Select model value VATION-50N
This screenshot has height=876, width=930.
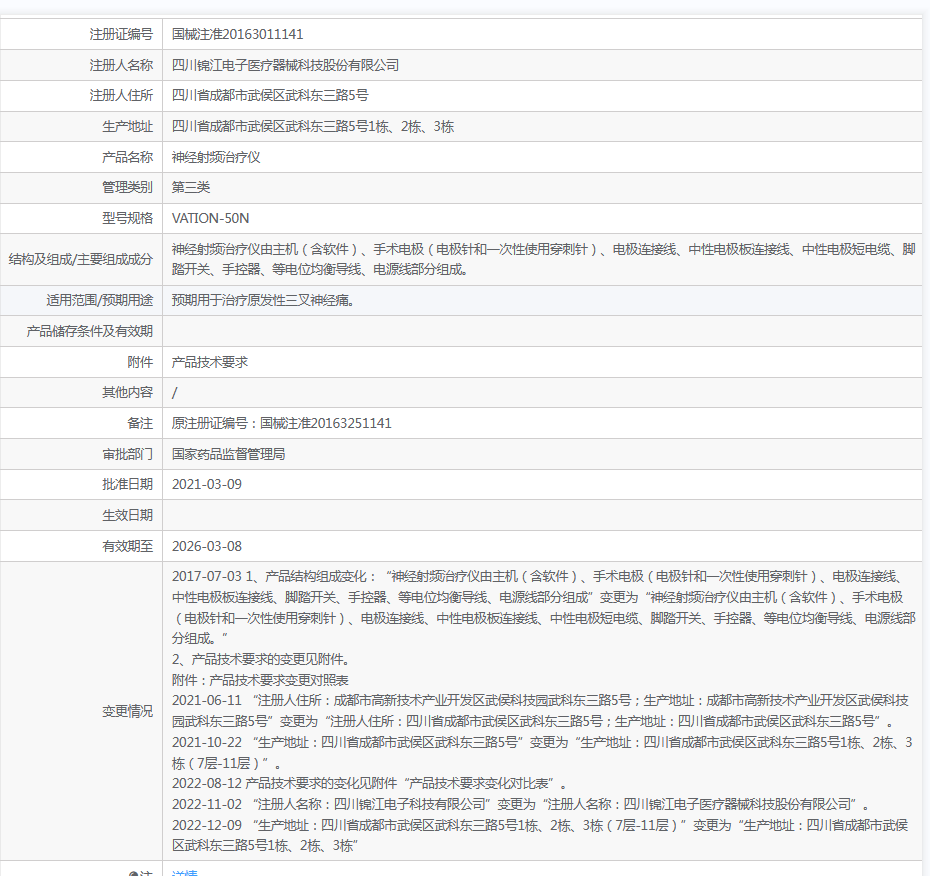pyautogui.click(x=211, y=218)
